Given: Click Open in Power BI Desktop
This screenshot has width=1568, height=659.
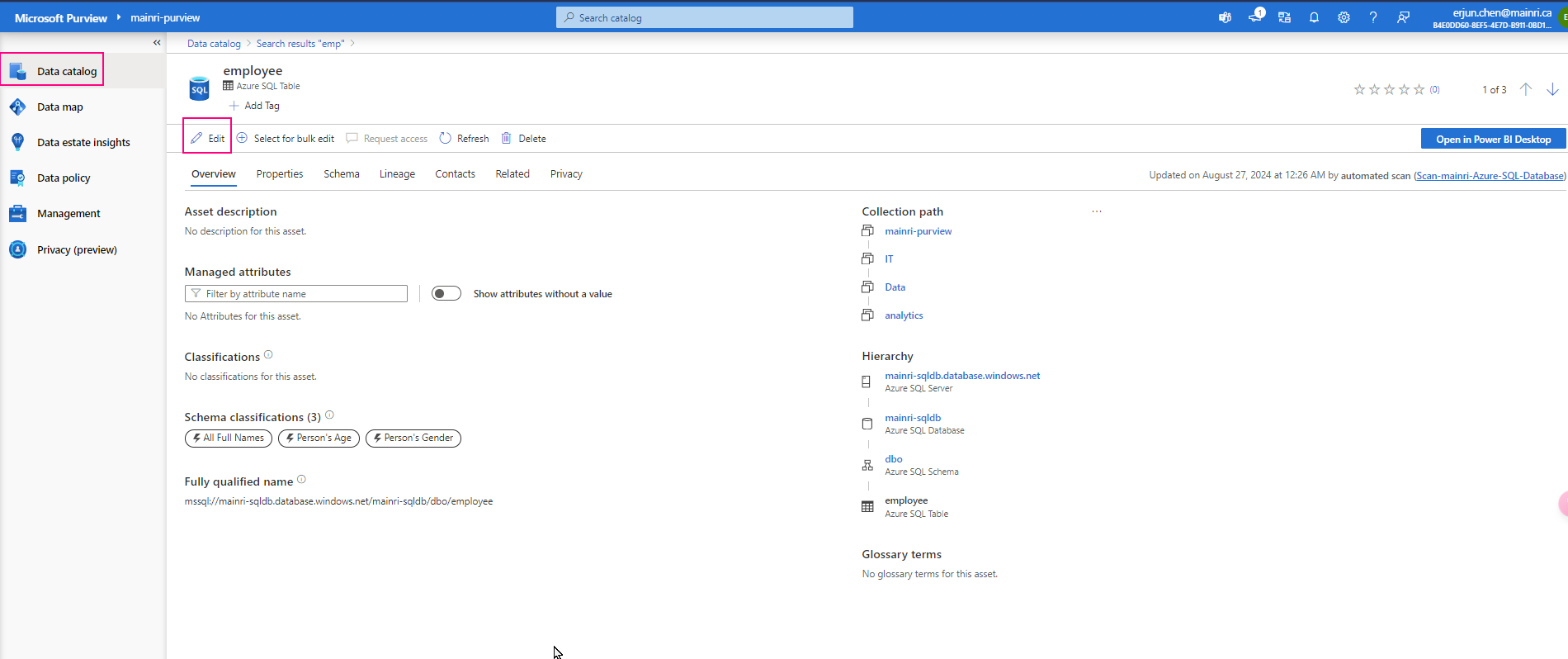Looking at the screenshot, I should (1493, 139).
